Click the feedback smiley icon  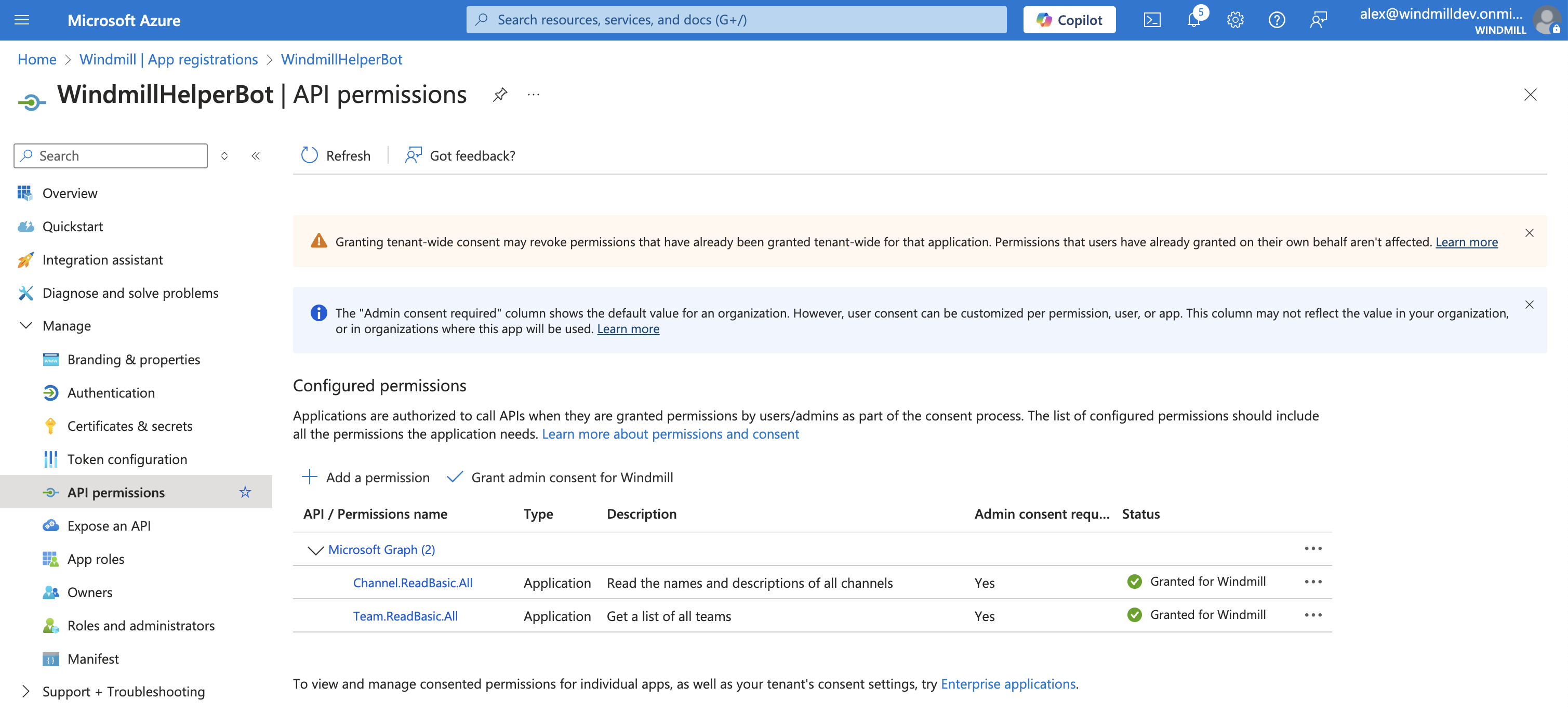tap(1319, 20)
